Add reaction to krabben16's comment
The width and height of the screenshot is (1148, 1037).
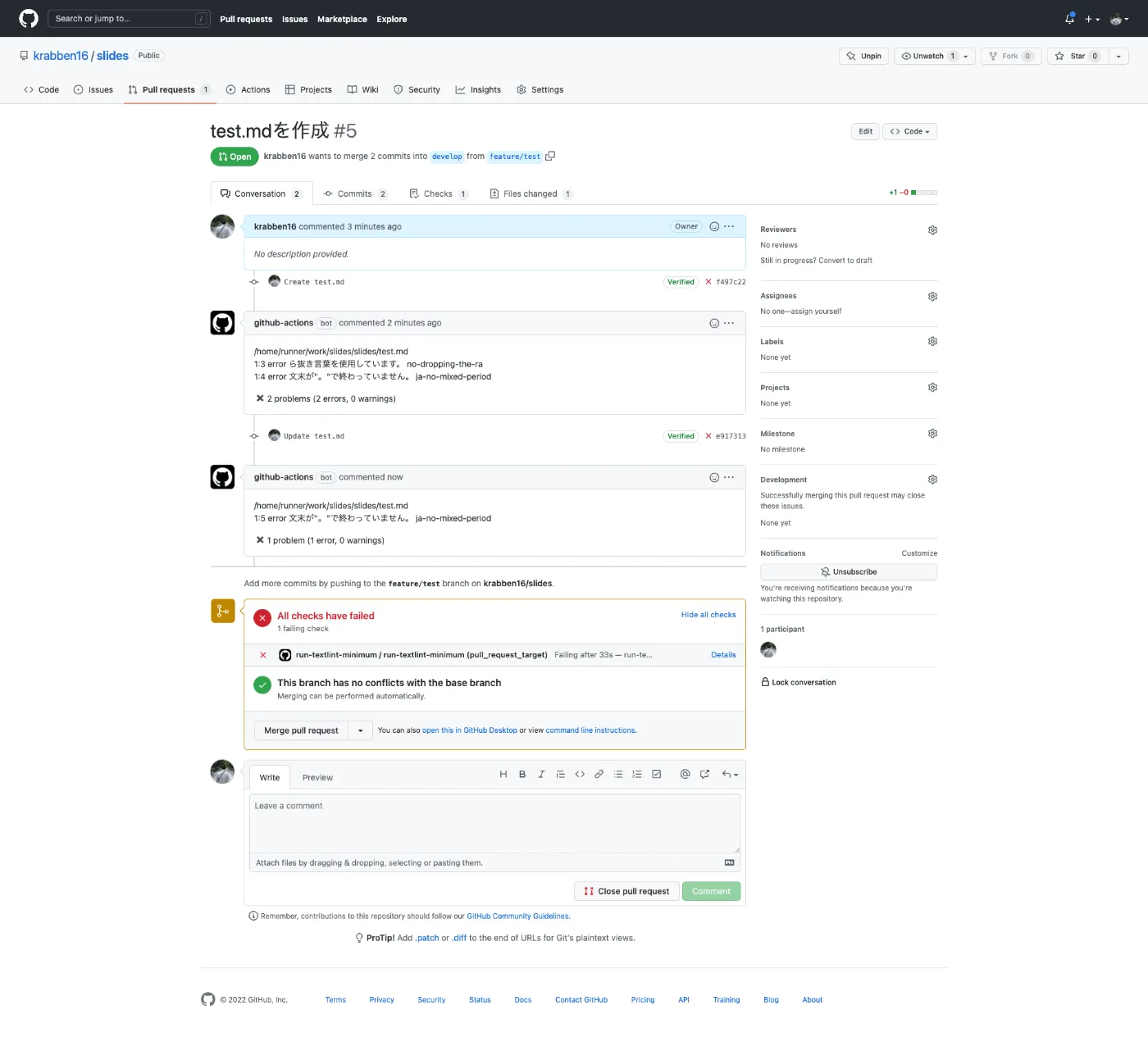pos(714,227)
